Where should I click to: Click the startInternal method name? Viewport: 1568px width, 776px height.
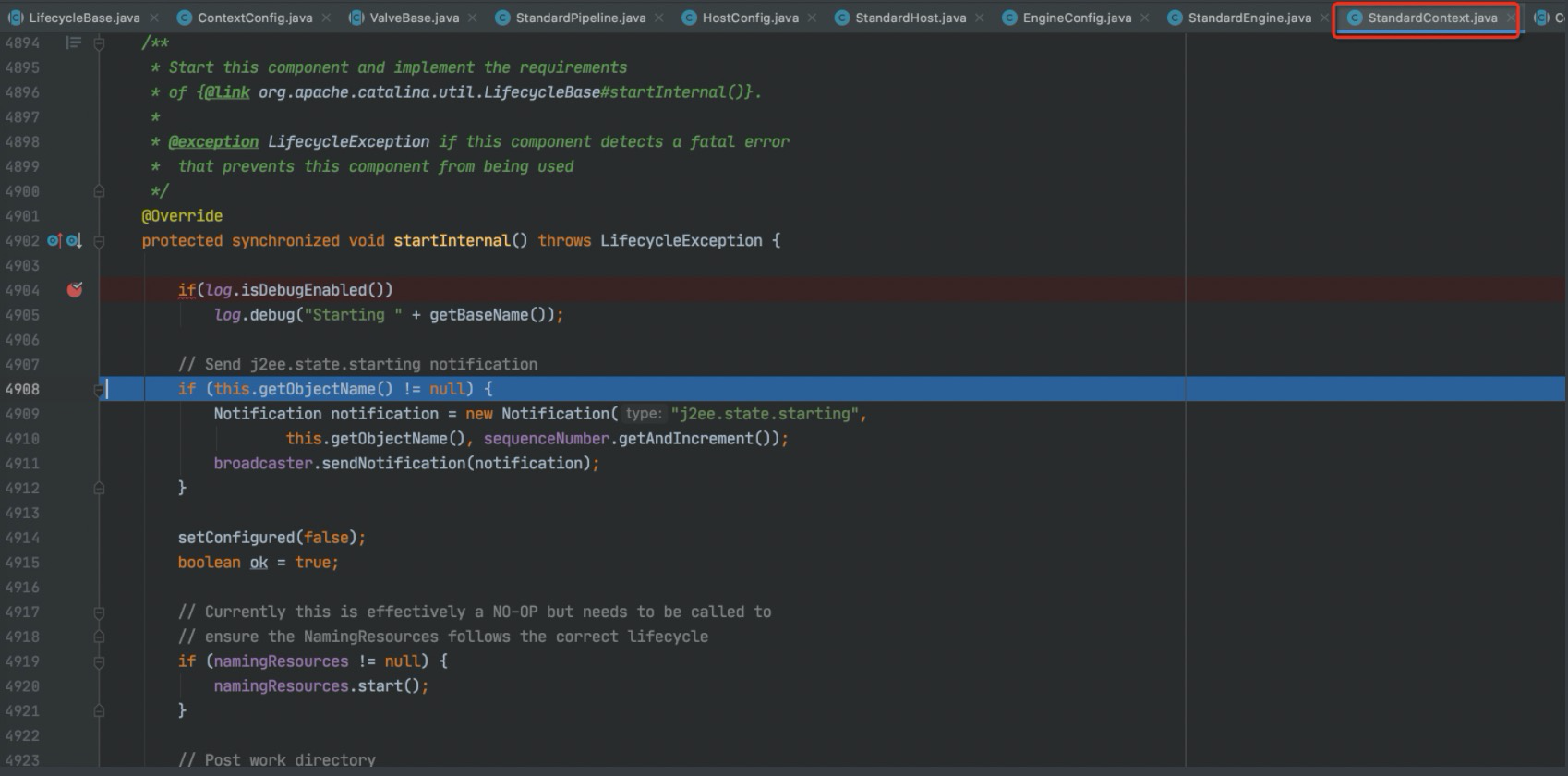click(452, 240)
